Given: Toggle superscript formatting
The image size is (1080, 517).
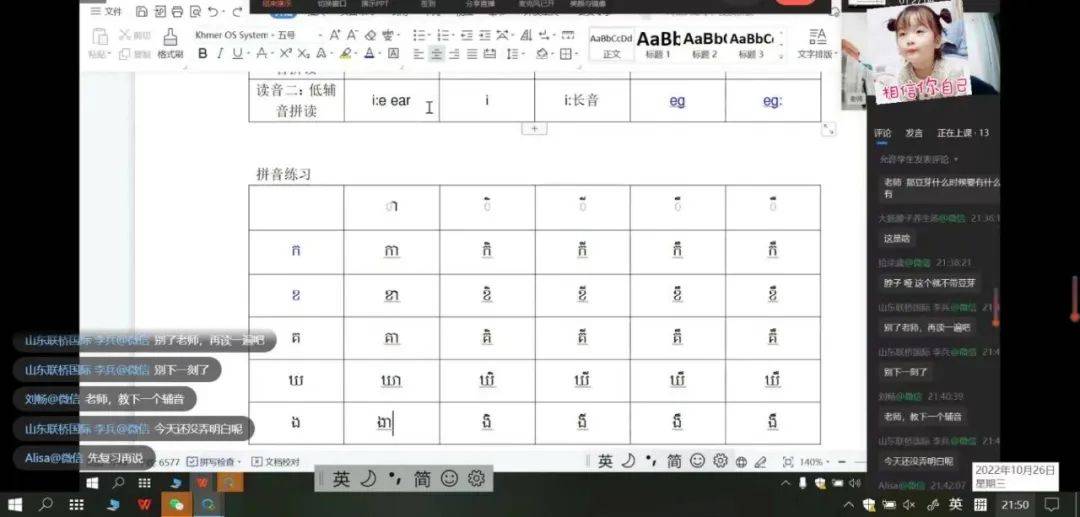Looking at the screenshot, I should click(285, 54).
